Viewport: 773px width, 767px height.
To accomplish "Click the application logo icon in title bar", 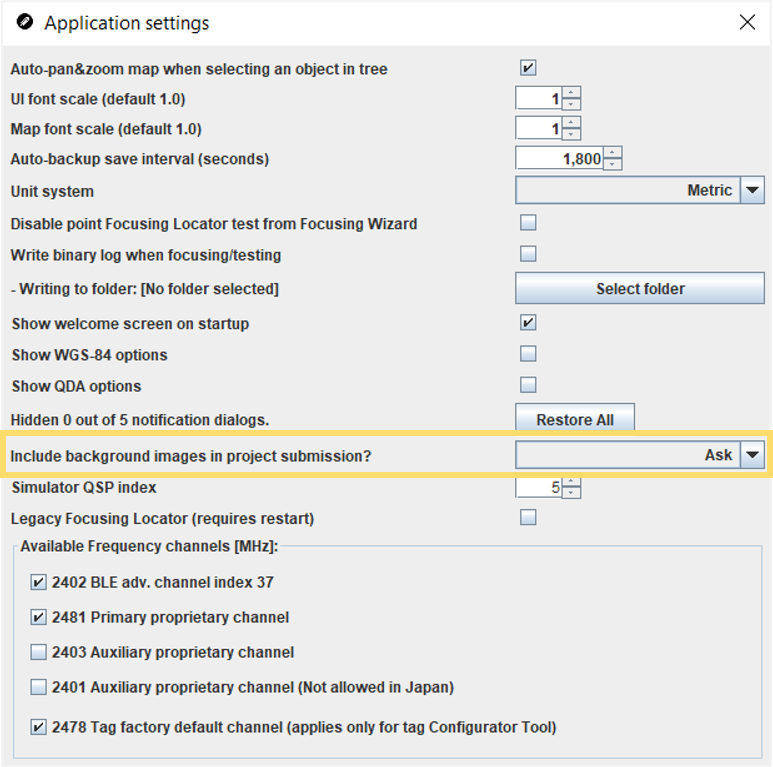I will (25, 22).
